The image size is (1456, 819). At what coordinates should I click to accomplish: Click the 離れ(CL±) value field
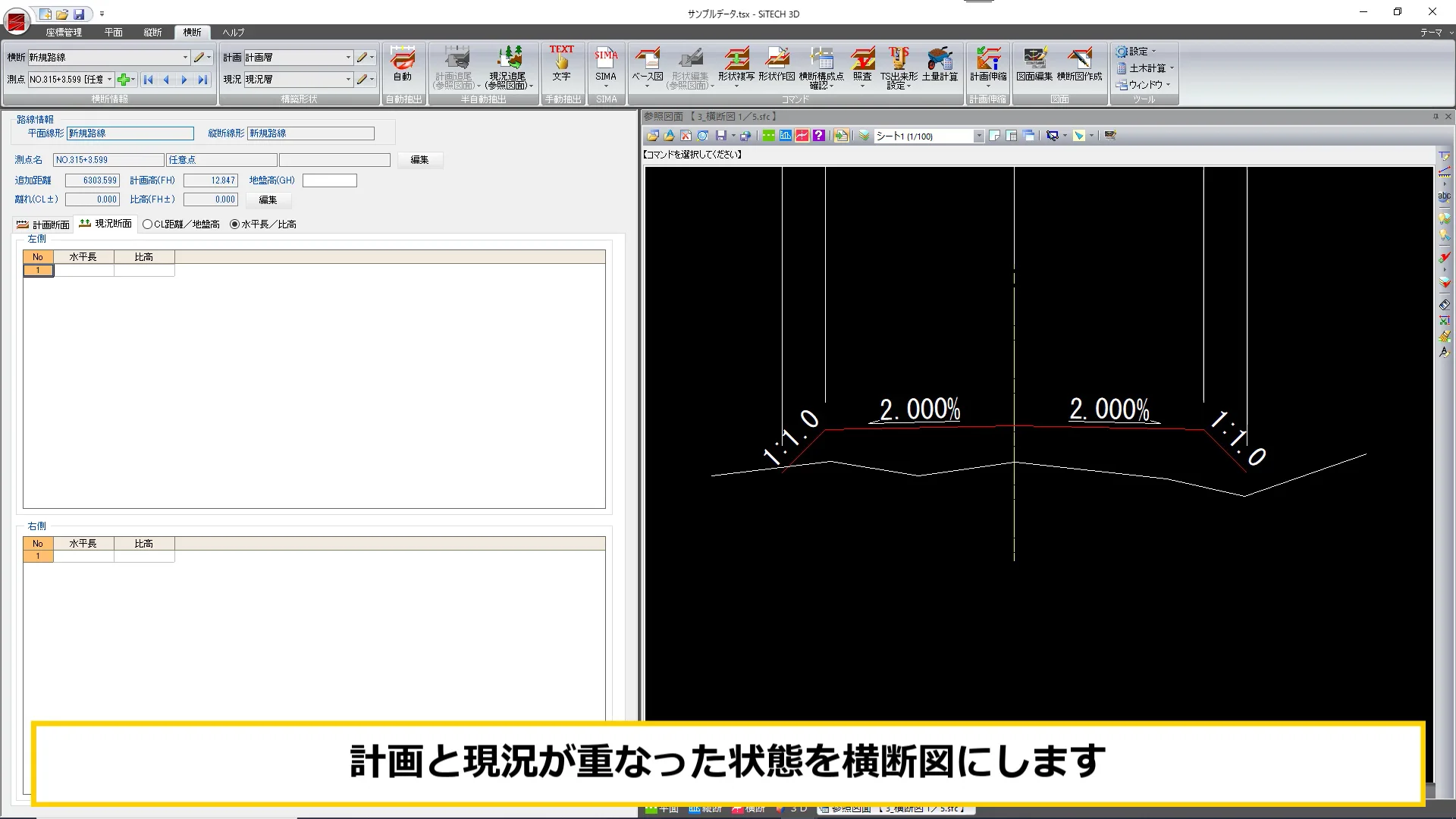(92, 199)
